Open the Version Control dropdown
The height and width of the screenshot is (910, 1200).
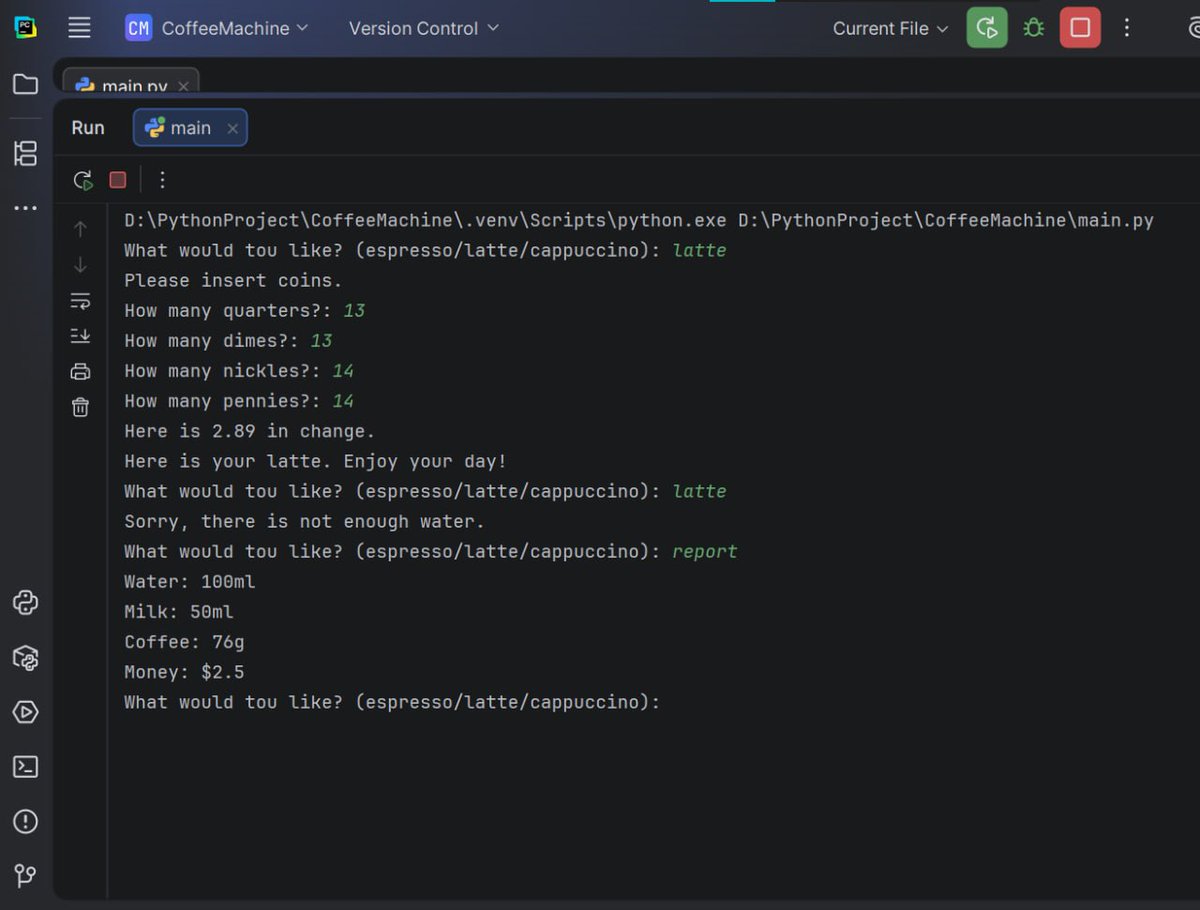[423, 28]
